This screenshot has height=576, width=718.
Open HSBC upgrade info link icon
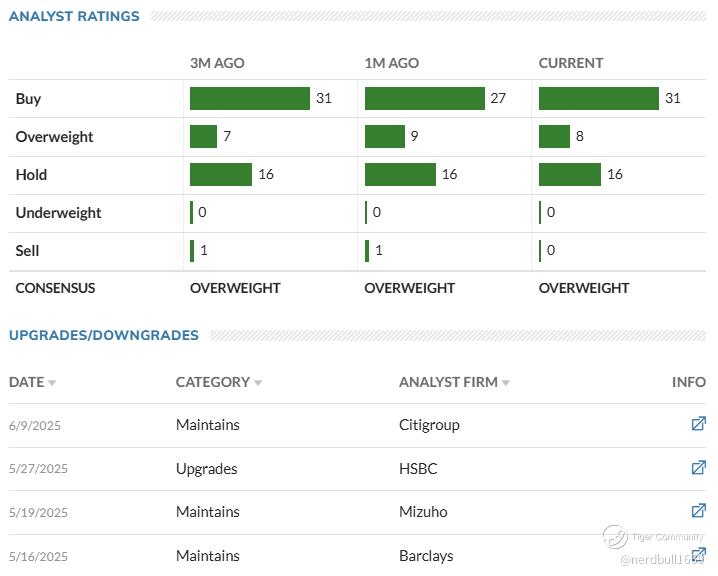click(698, 467)
